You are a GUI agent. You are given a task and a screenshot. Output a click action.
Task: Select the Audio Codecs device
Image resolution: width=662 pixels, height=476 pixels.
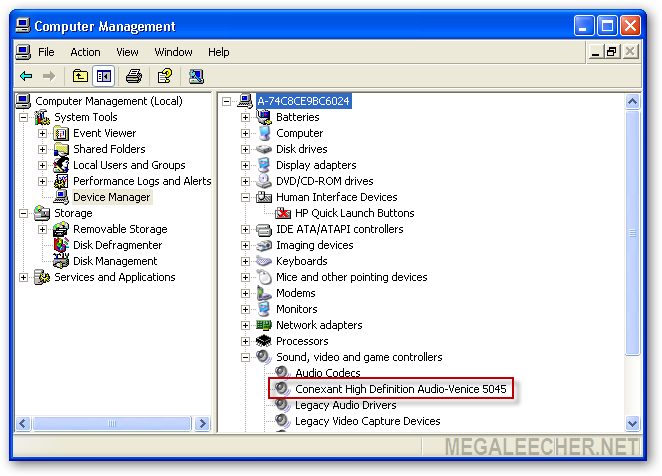[328, 373]
